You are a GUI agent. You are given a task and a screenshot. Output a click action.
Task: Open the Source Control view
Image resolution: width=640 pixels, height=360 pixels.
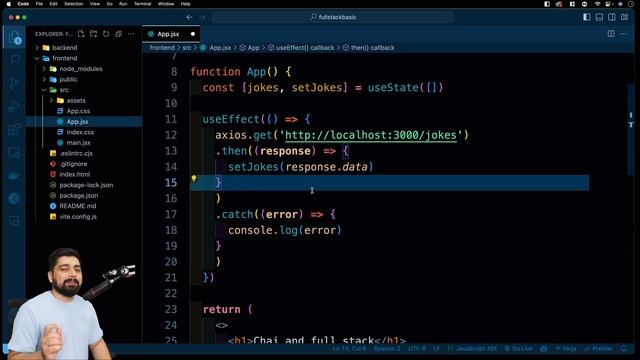coord(14,83)
